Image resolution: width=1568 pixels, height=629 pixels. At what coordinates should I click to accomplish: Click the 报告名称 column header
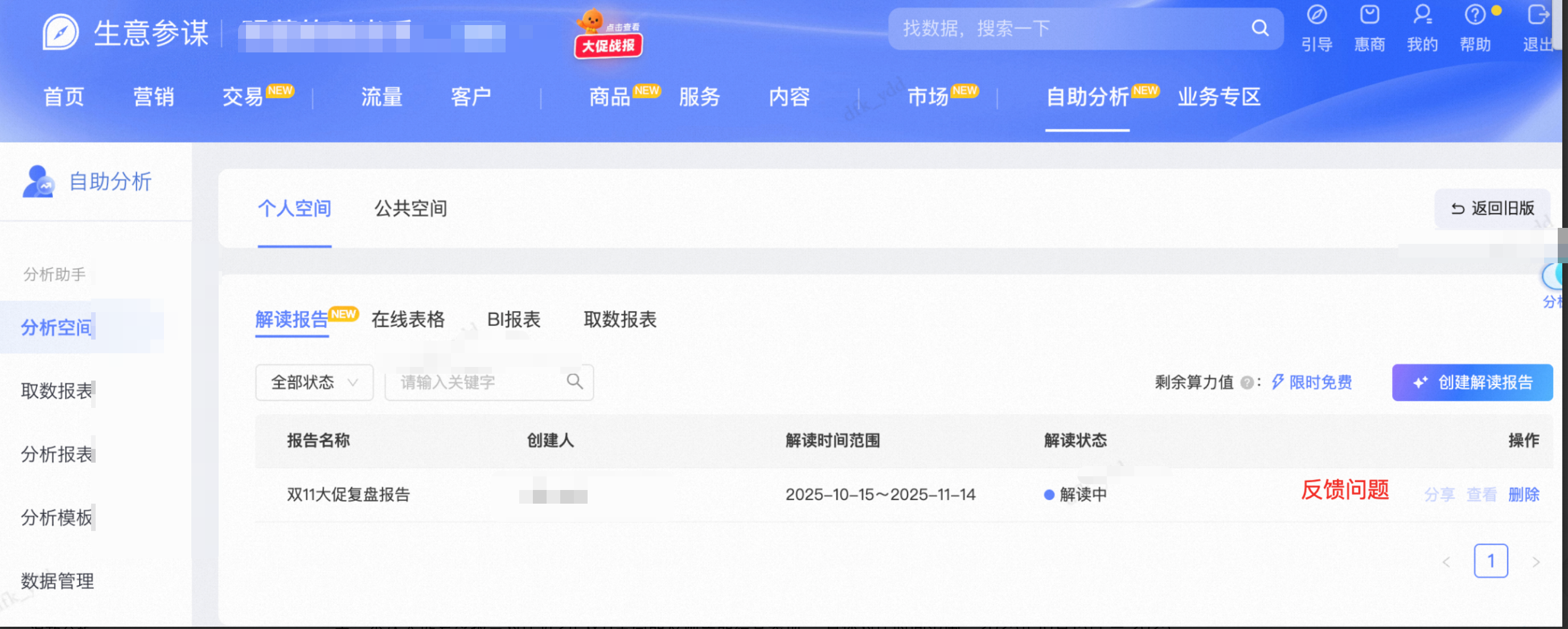318,440
